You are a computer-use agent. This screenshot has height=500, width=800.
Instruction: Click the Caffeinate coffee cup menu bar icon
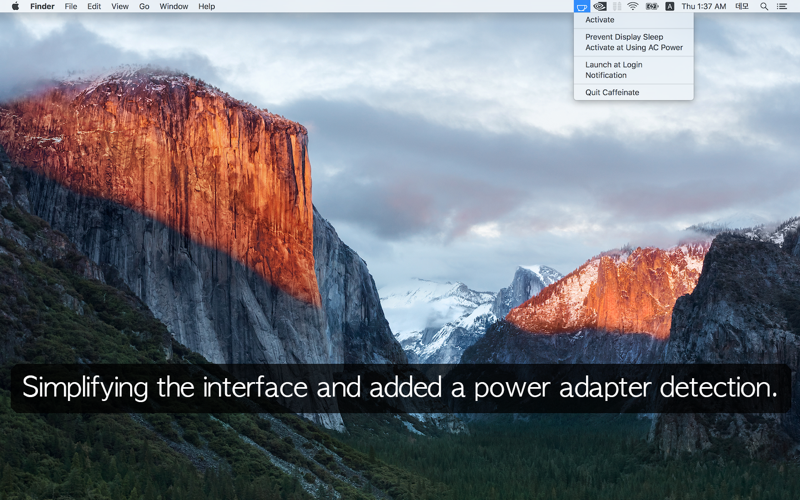[582, 6]
